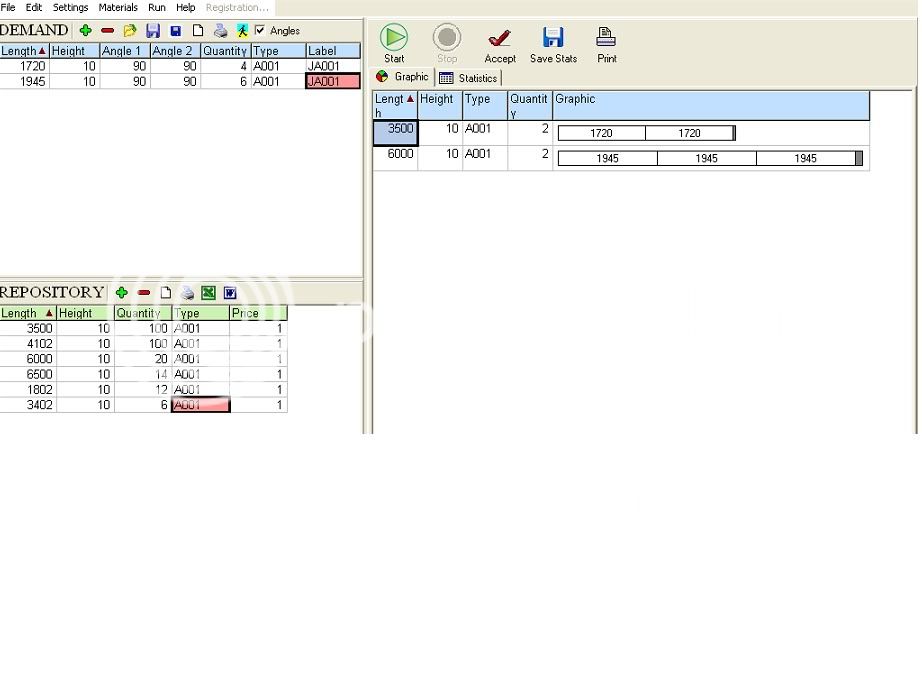Viewport: 922px width, 692px height.
Task: Add a new stock row in Repository
Action: (x=122, y=293)
